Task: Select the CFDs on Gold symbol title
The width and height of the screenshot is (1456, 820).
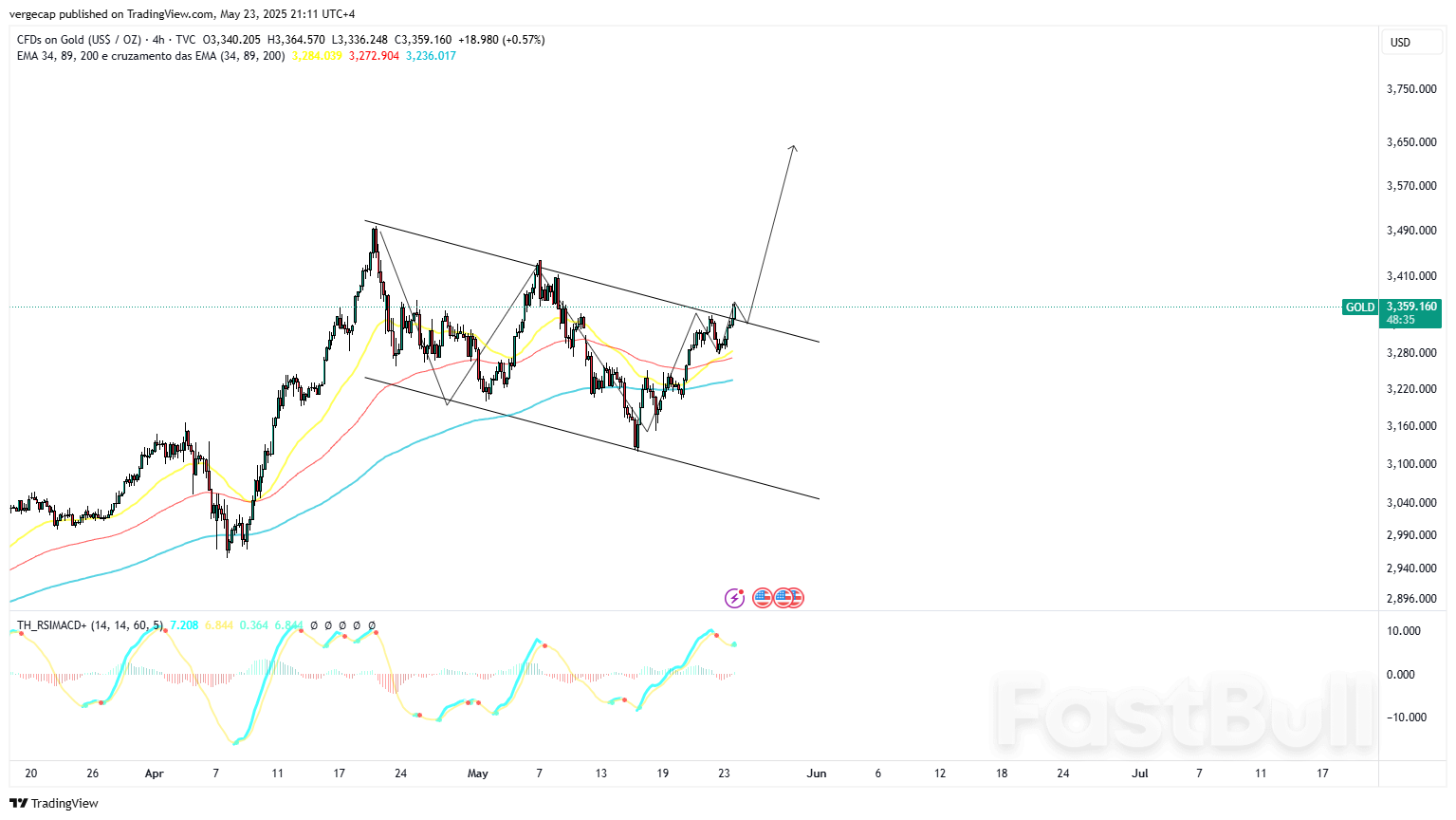Action: [x=79, y=40]
